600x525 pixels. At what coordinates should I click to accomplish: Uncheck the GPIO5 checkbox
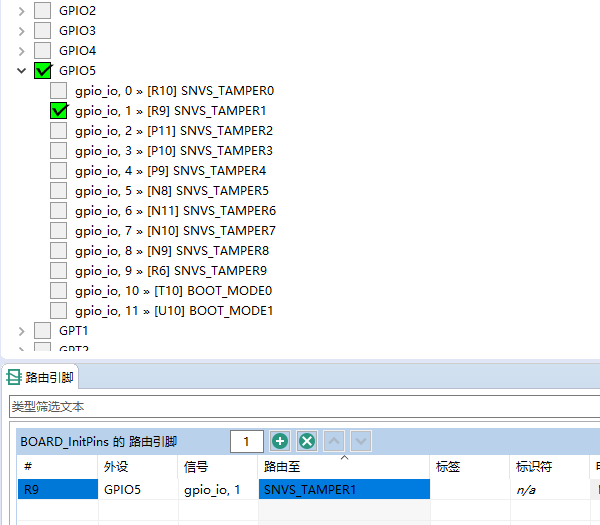point(42,70)
